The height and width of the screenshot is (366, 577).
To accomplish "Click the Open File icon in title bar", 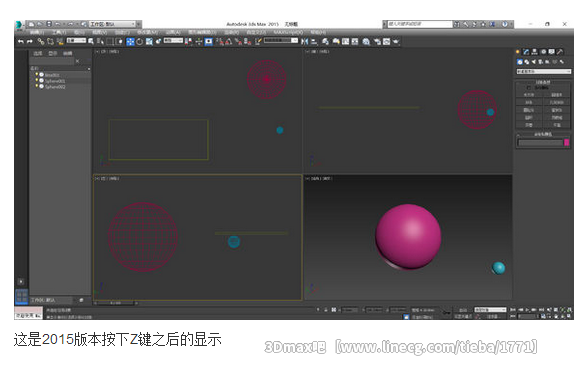I will 40,24.
